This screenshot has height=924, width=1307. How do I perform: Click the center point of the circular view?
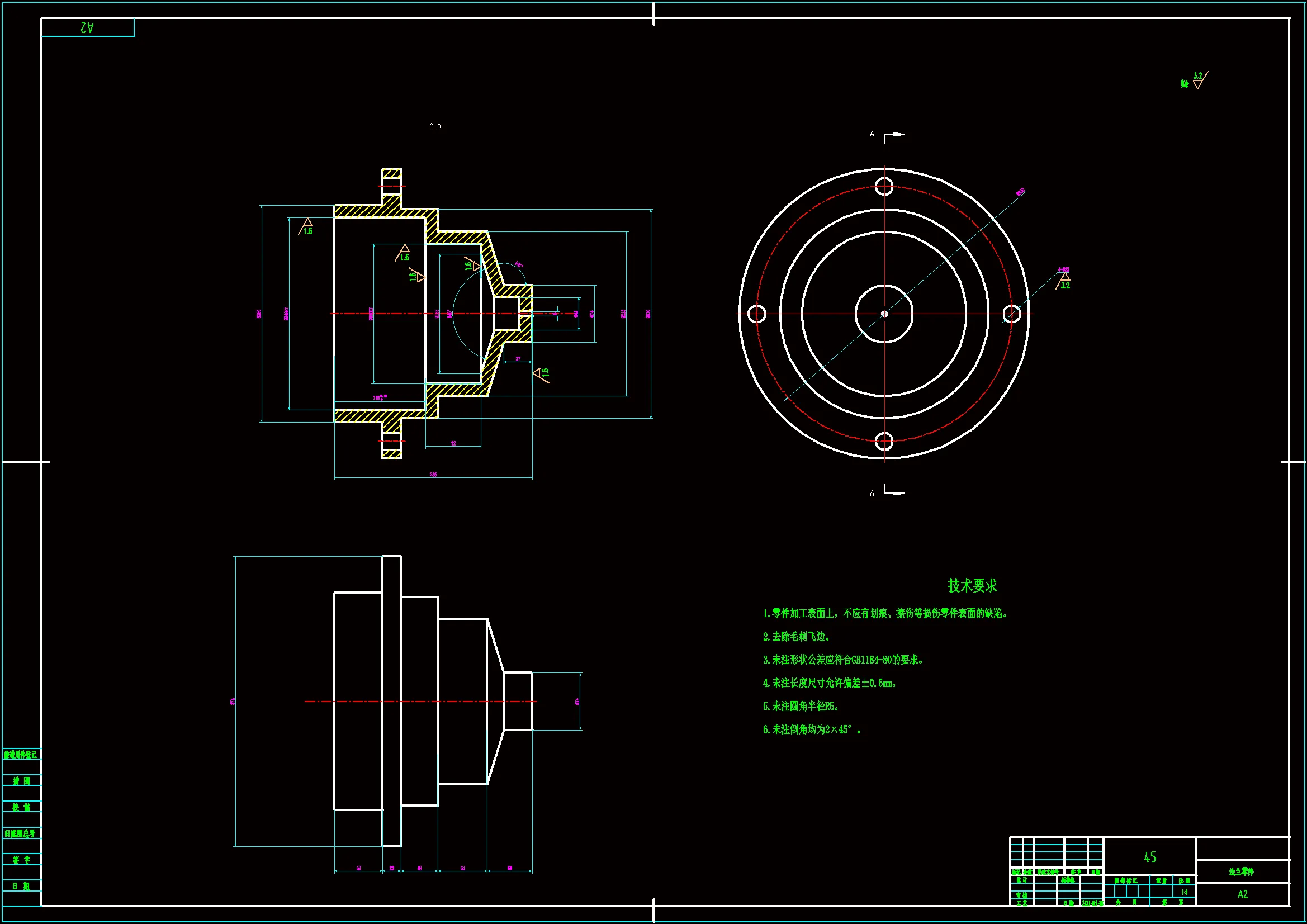[884, 314]
